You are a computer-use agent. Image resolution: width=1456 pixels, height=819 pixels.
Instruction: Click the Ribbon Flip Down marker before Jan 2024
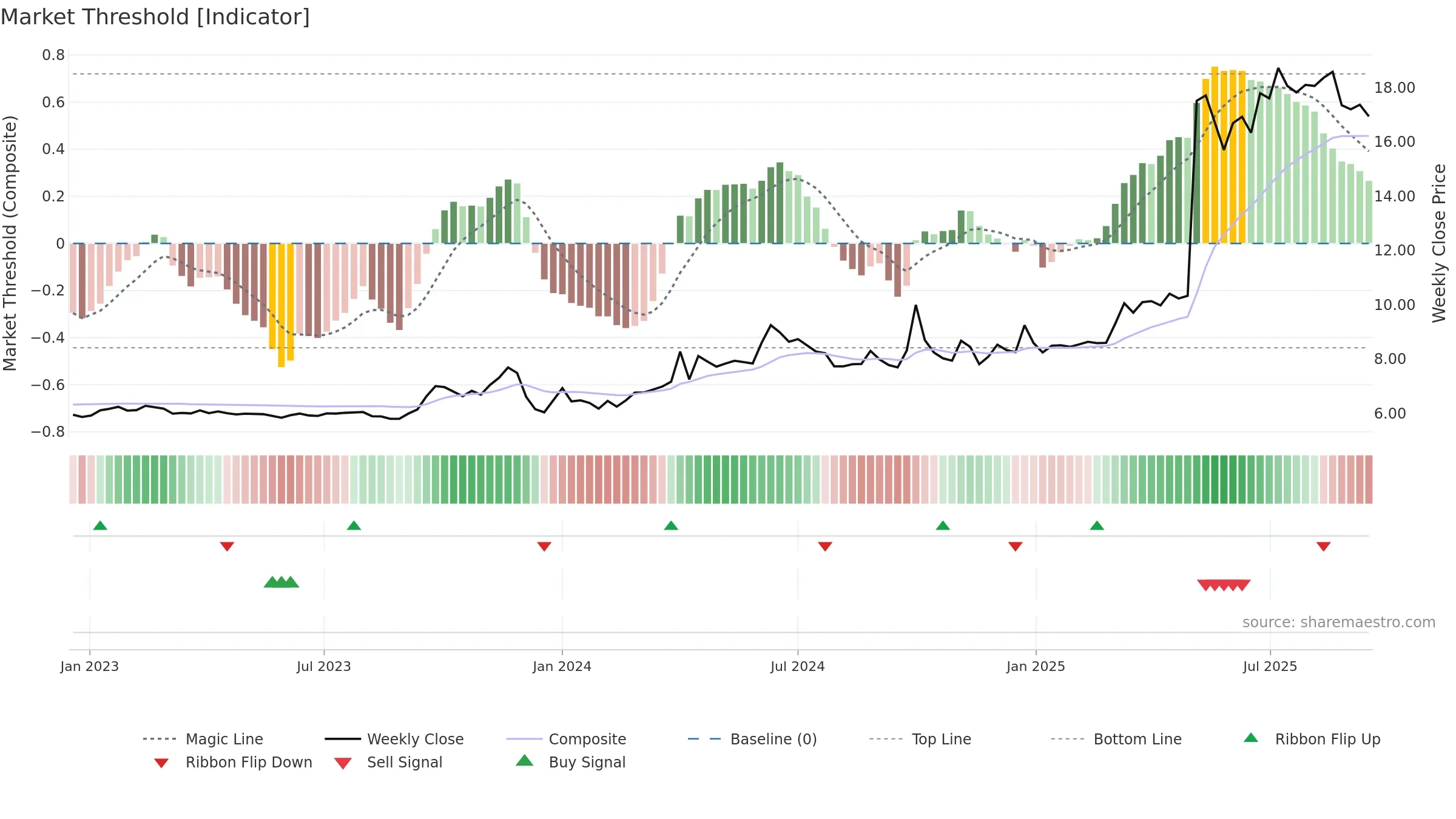(544, 547)
